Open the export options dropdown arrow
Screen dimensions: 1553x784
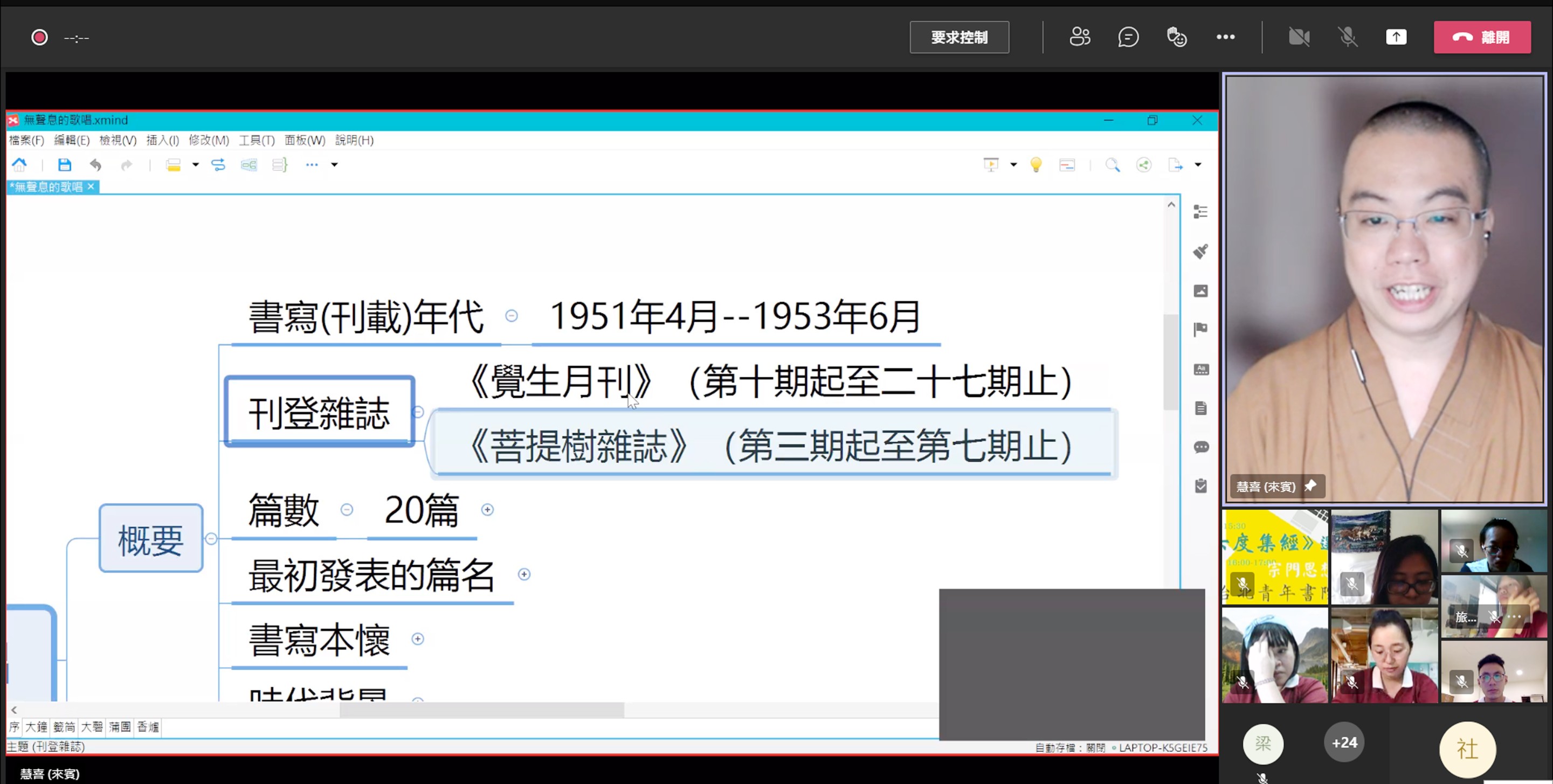click(1198, 164)
